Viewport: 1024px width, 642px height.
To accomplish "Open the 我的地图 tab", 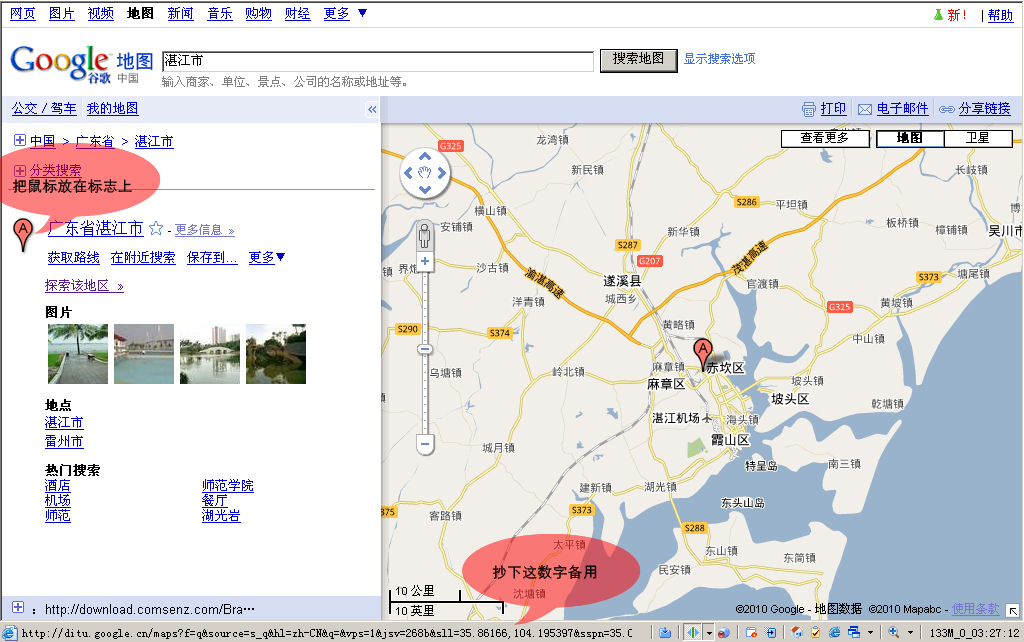I will (112, 108).
